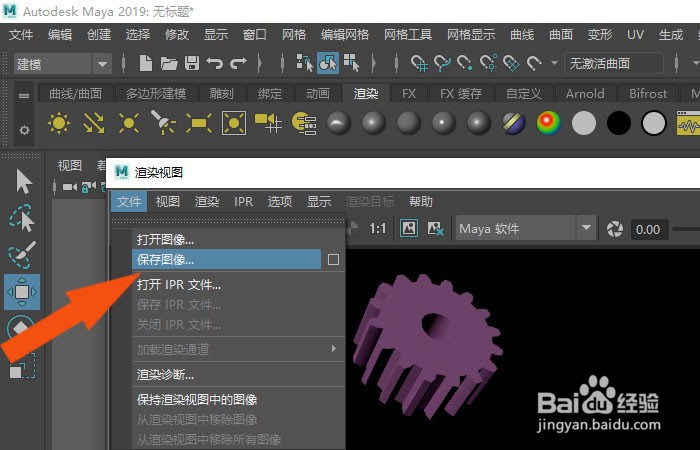Viewport: 700px width, 450px height.
Task: Click the Open Scene folder icon
Action: (x=169, y=63)
